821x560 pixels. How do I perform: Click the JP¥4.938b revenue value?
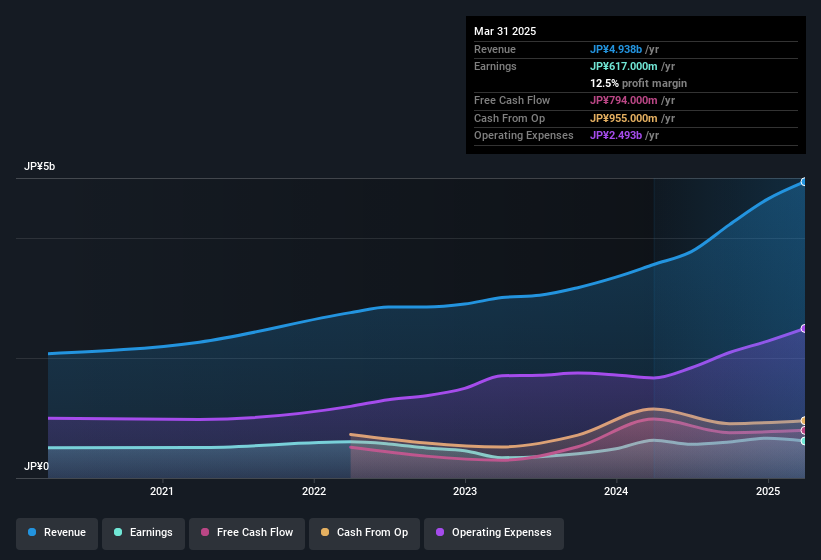(x=616, y=49)
